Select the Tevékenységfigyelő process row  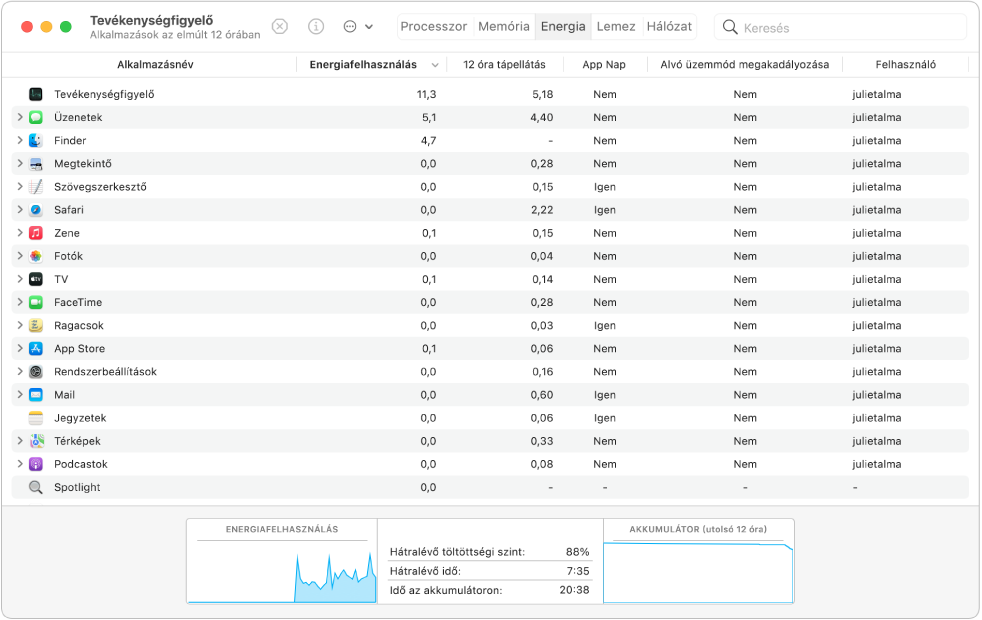point(300,95)
